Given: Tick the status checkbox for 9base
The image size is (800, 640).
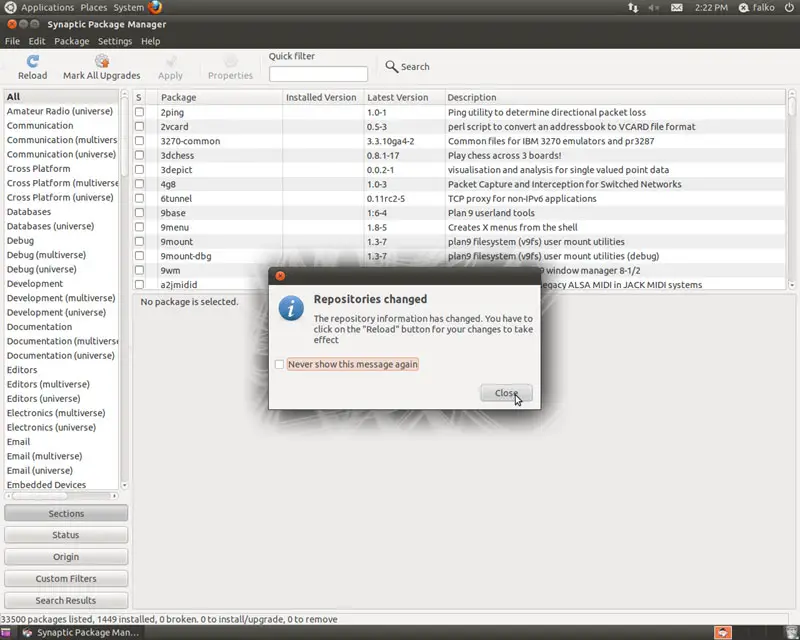Looking at the screenshot, I should click(139, 212).
